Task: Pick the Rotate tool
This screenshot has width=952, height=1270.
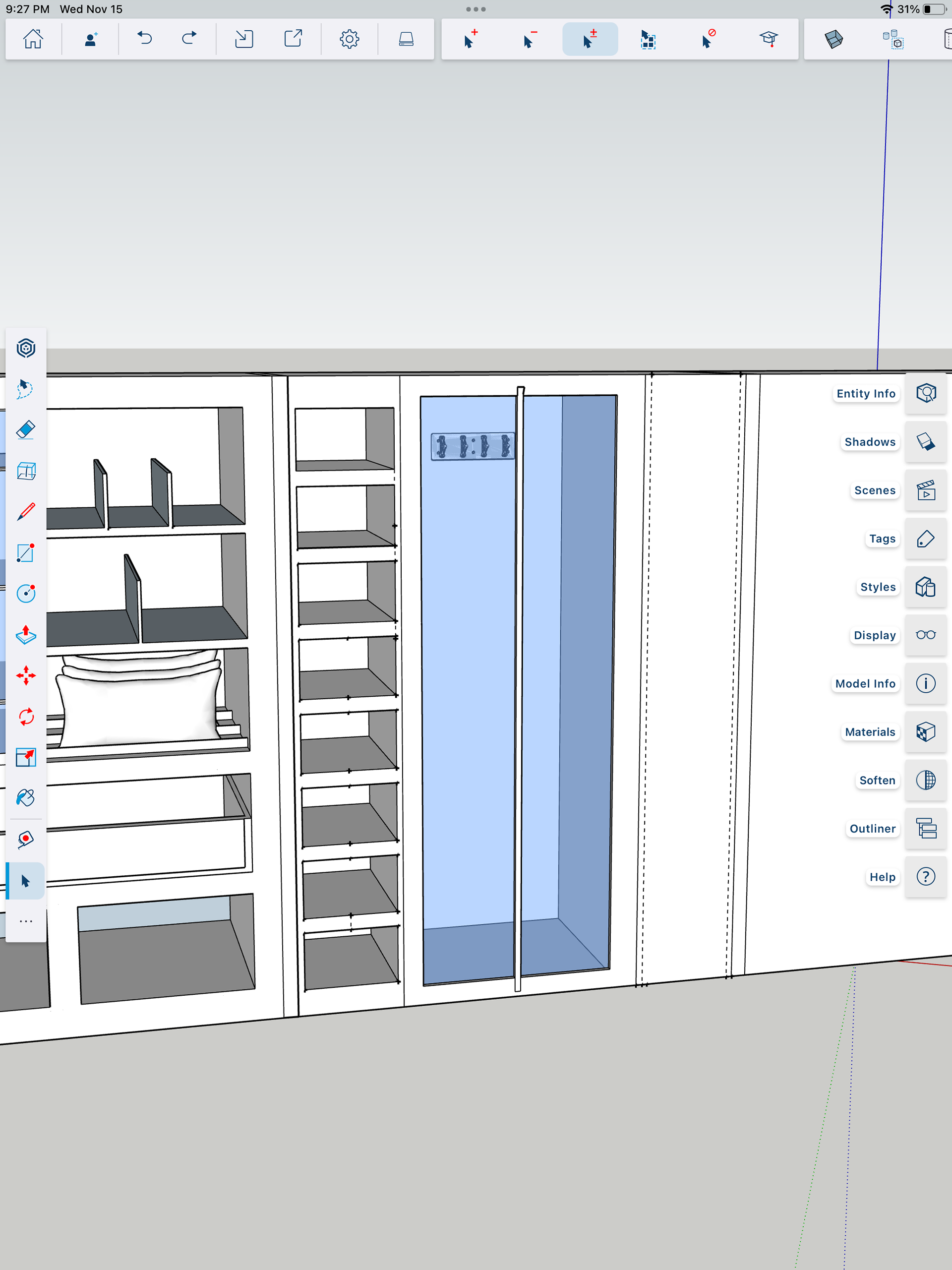Action: pos(26,717)
